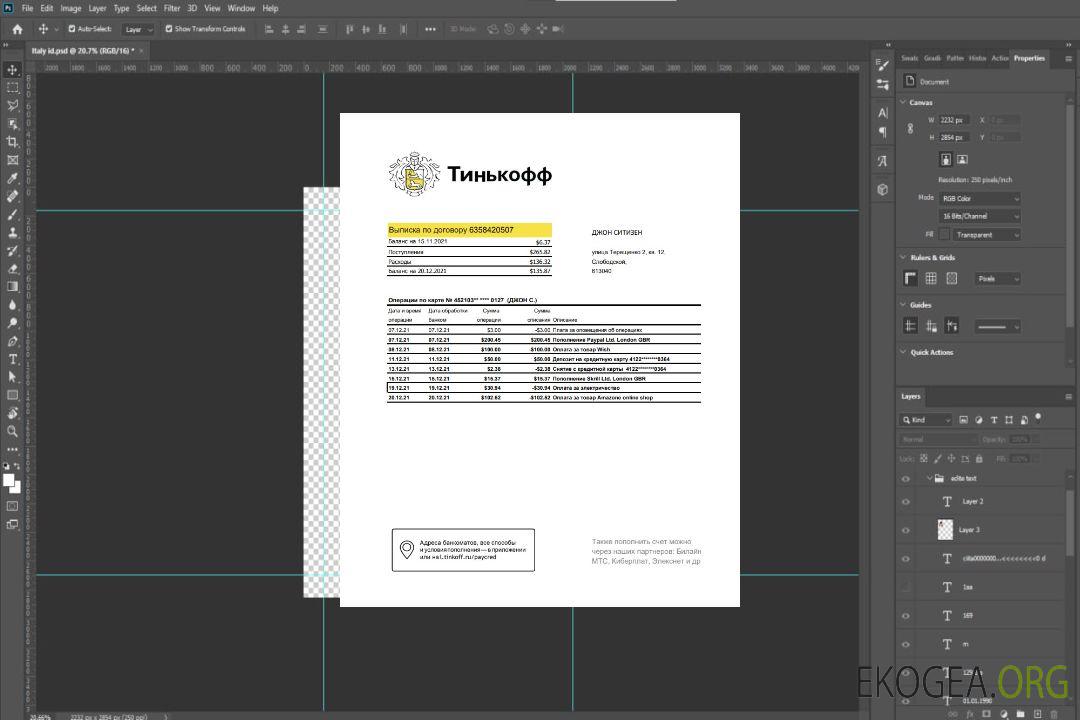Toggle rulers view in Rulers & Grids

coord(910,278)
